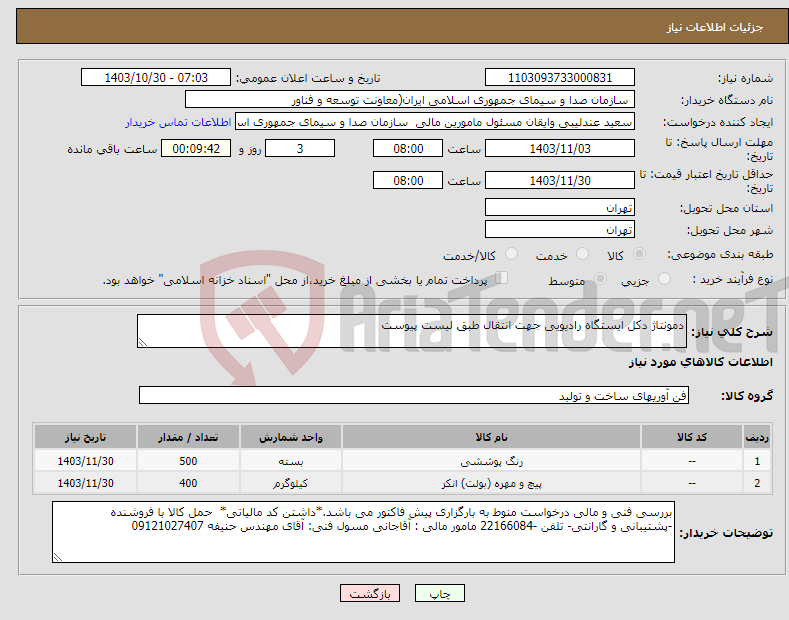Click the ردیف column header

pos(757,437)
